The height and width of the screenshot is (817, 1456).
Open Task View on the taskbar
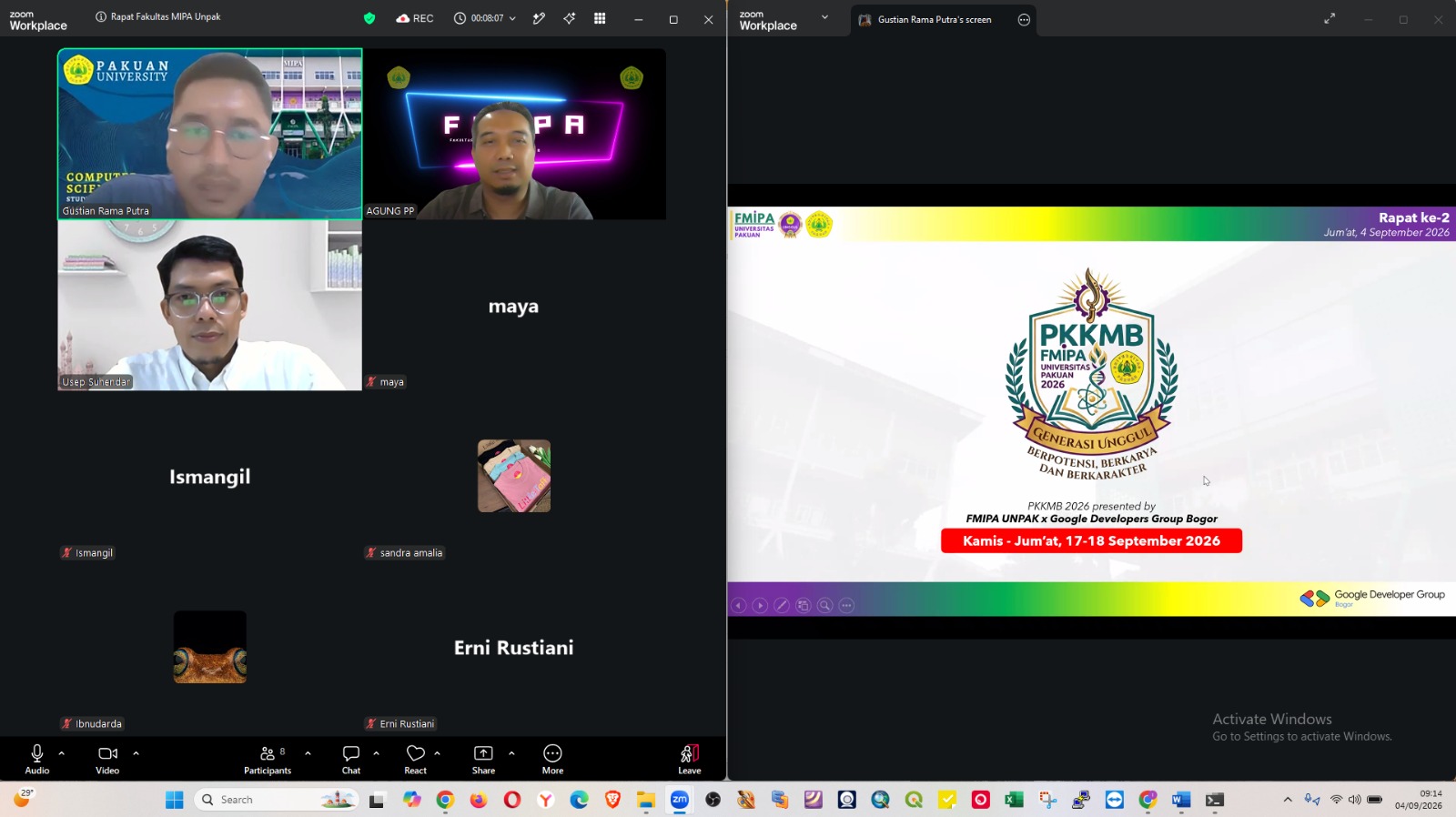(377, 800)
